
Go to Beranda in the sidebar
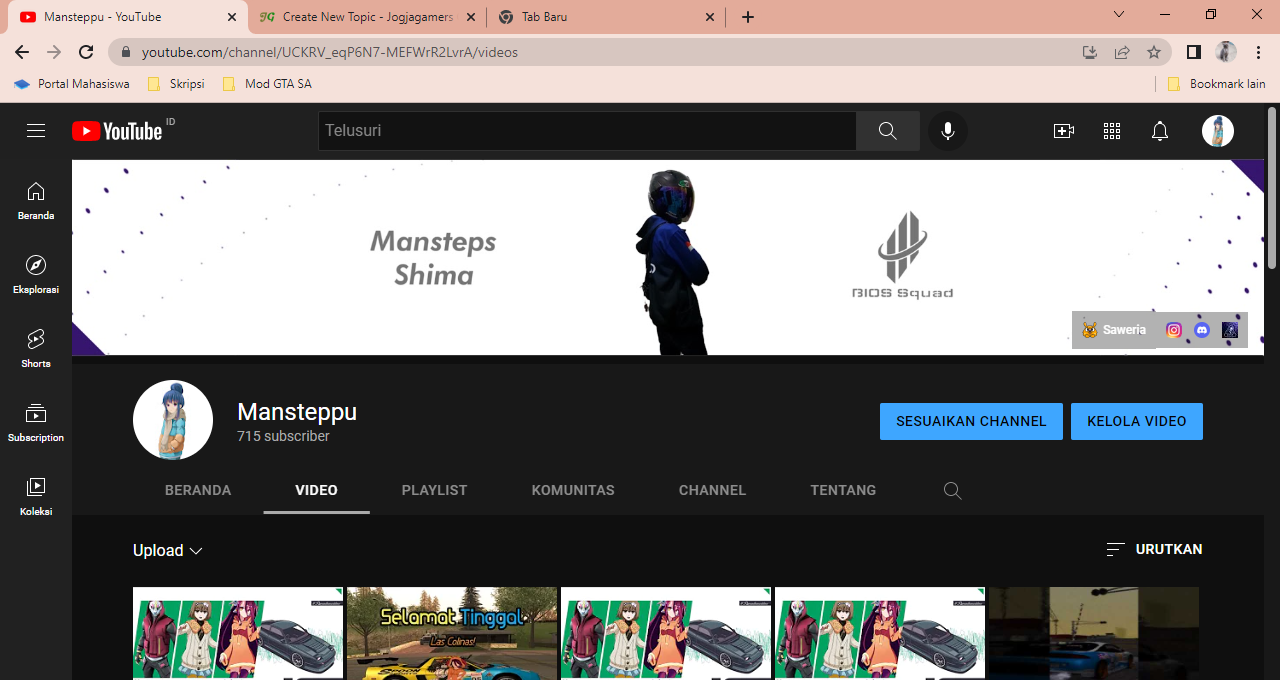[36, 200]
